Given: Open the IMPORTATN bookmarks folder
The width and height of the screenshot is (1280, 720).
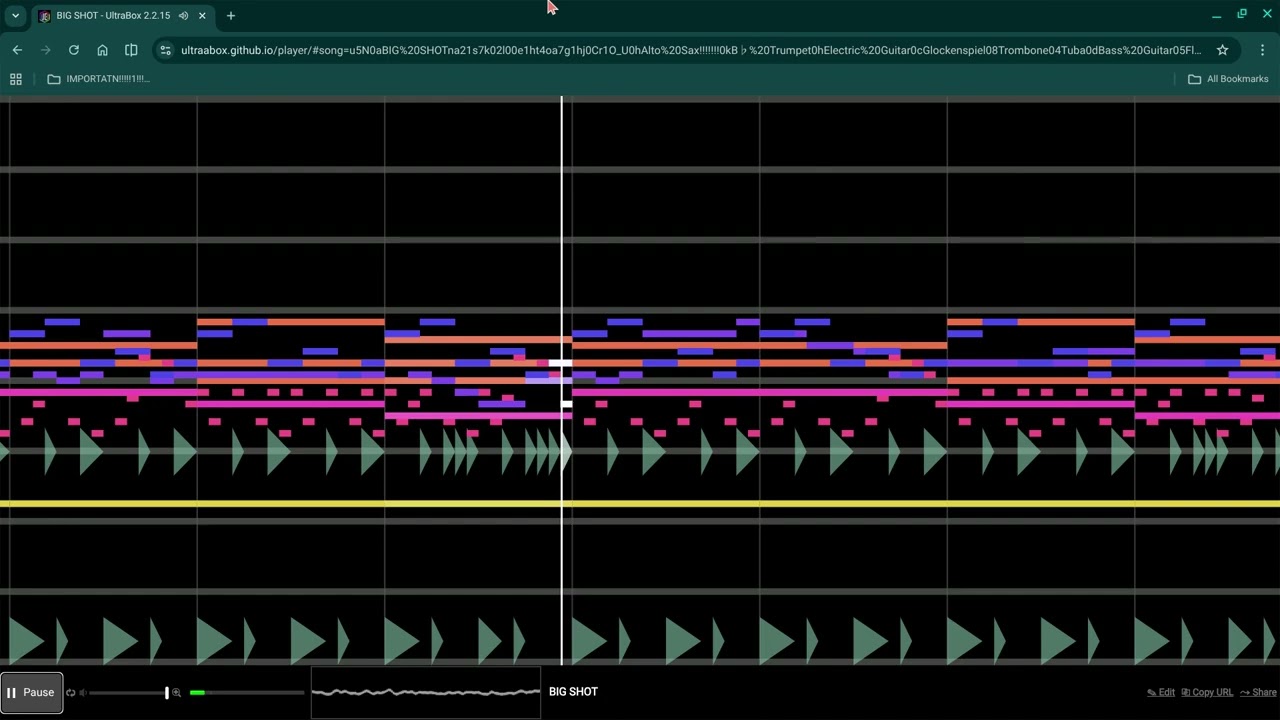Looking at the screenshot, I should [99, 79].
